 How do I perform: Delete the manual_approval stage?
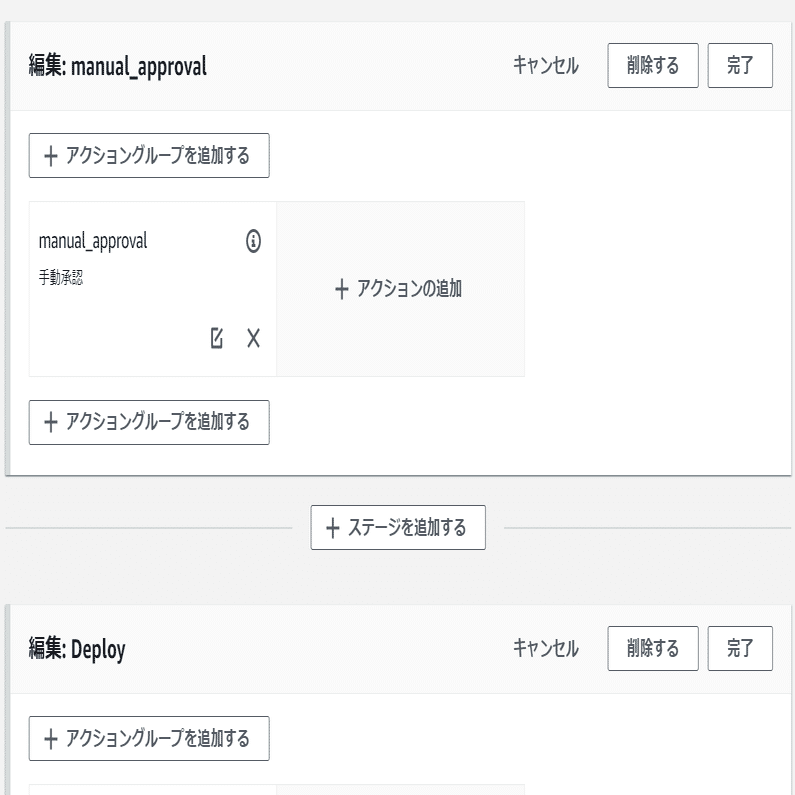tap(653, 66)
